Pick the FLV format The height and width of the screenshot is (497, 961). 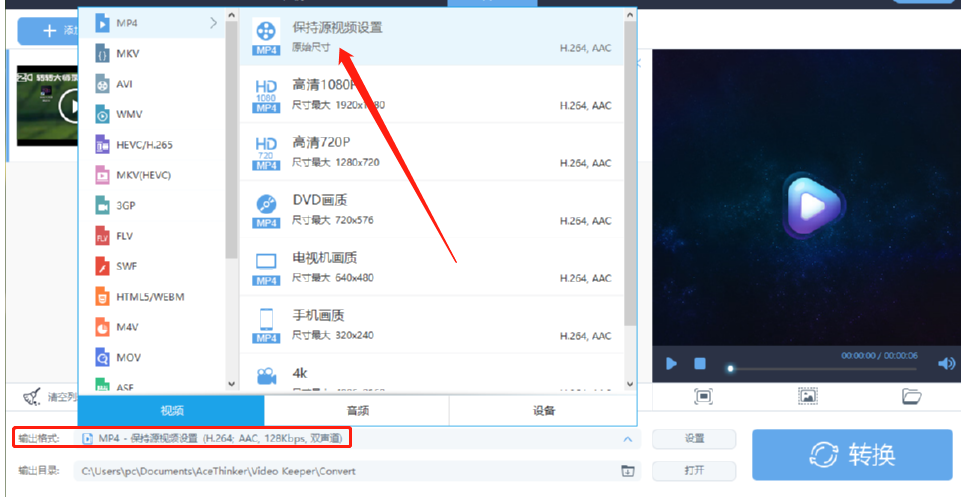151,236
